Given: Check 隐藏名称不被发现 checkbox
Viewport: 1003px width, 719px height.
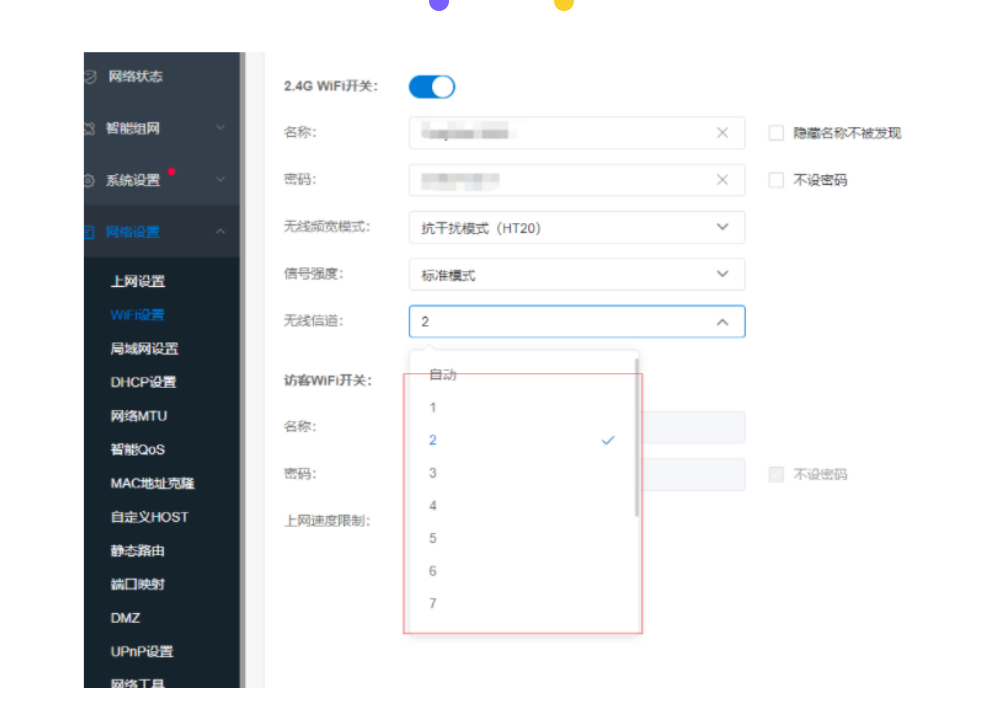Looking at the screenshot, I should [x=776, y=133].
